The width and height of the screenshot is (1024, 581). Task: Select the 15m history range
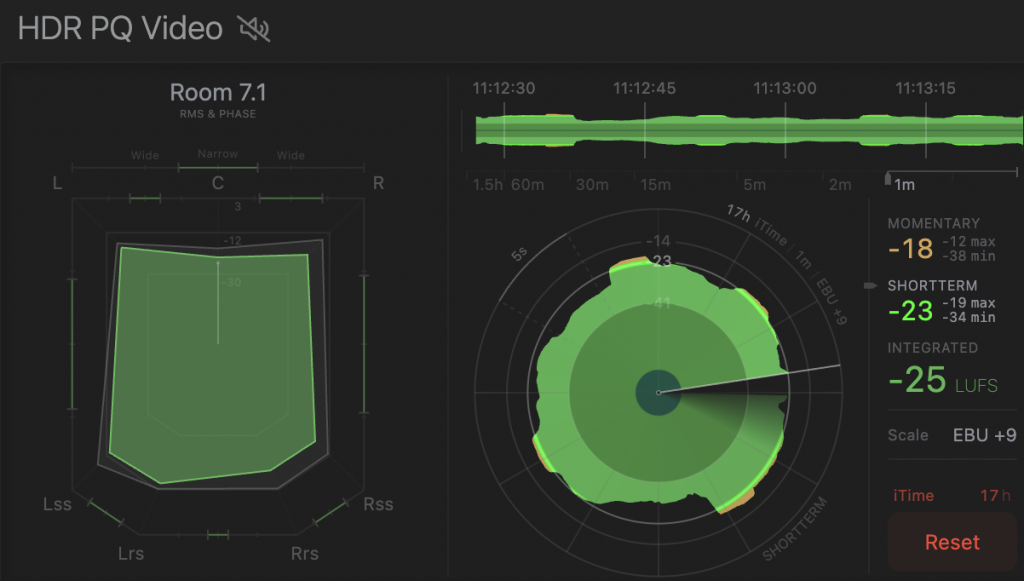(x=655, y=184)
